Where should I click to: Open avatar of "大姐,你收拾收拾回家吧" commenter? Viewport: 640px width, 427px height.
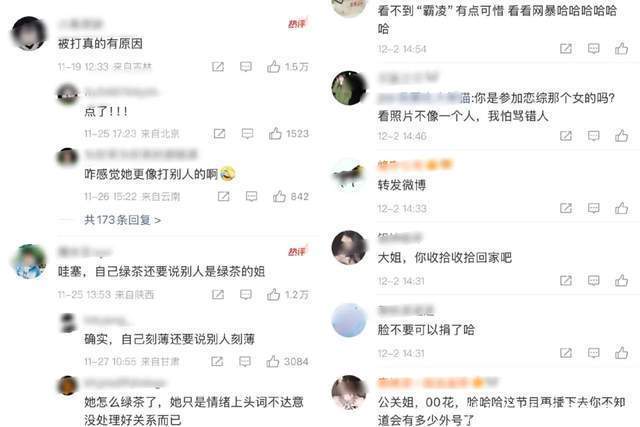pos(349,248)
